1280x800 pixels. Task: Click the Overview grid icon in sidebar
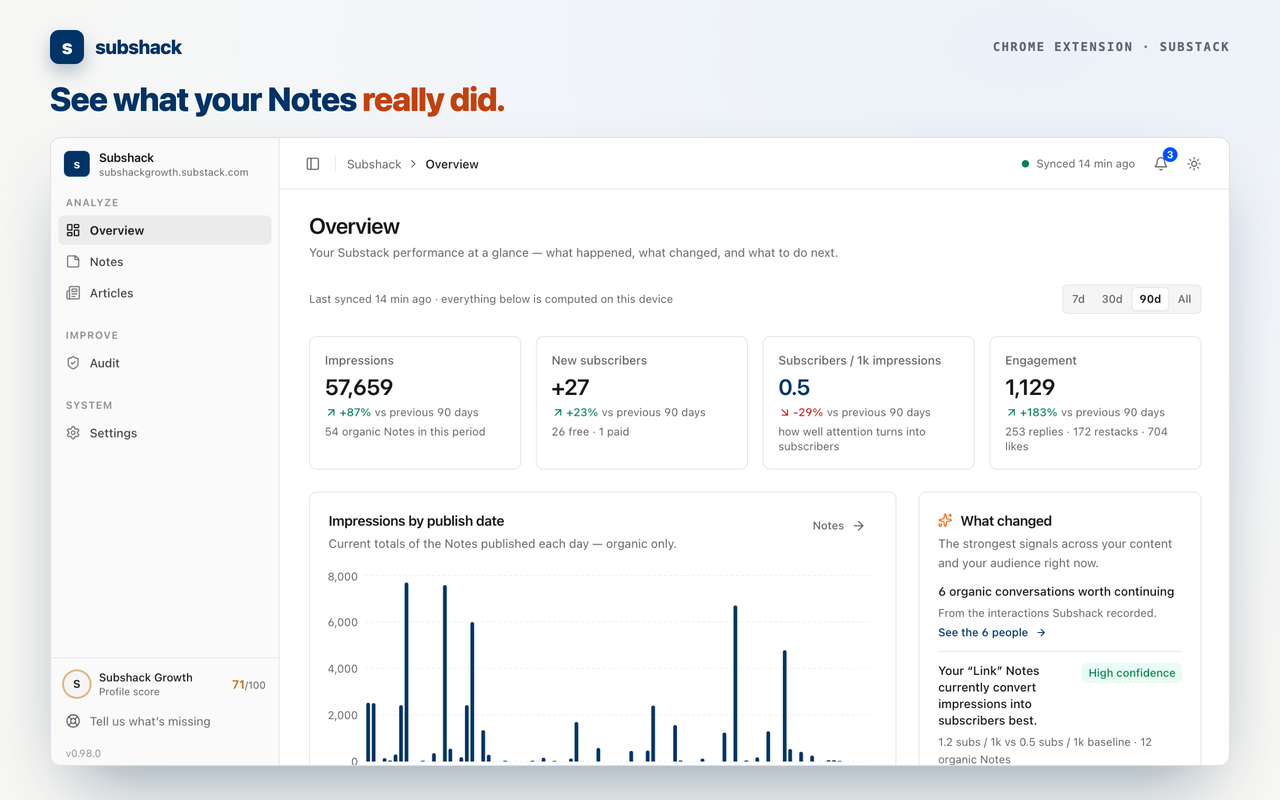(x=73, y=230)
